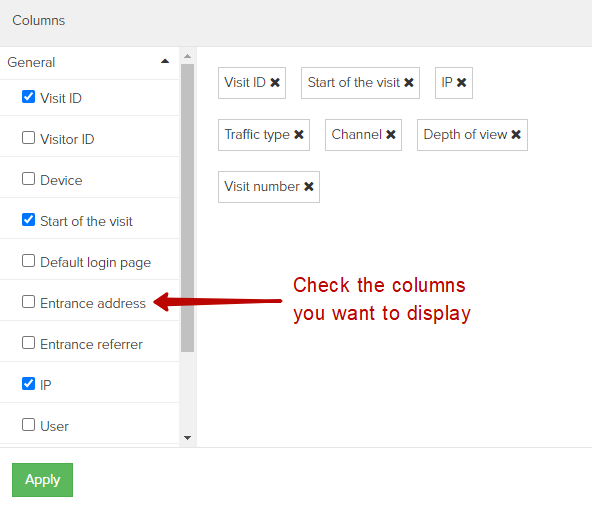Remove the Depth of view tag
This screenshot has width=592, height=508.
(516, 134)
